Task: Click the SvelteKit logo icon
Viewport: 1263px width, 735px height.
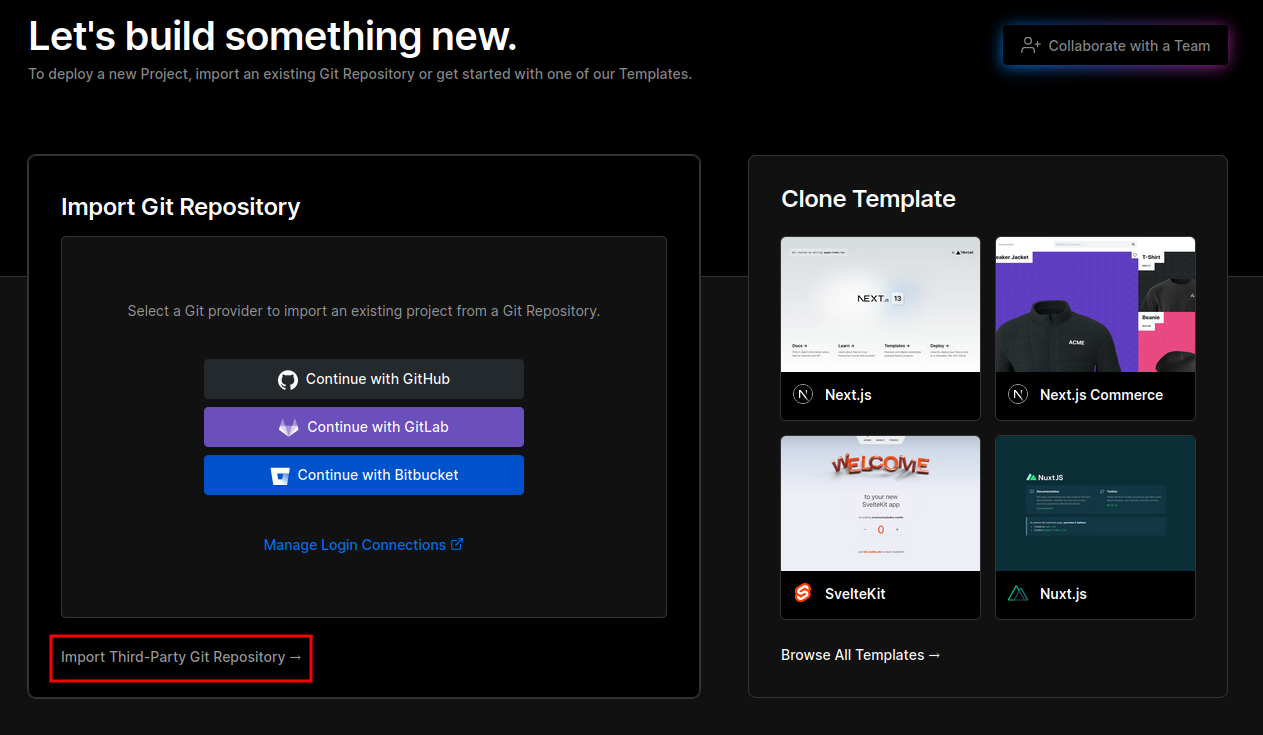Action: tap(803, 594)
